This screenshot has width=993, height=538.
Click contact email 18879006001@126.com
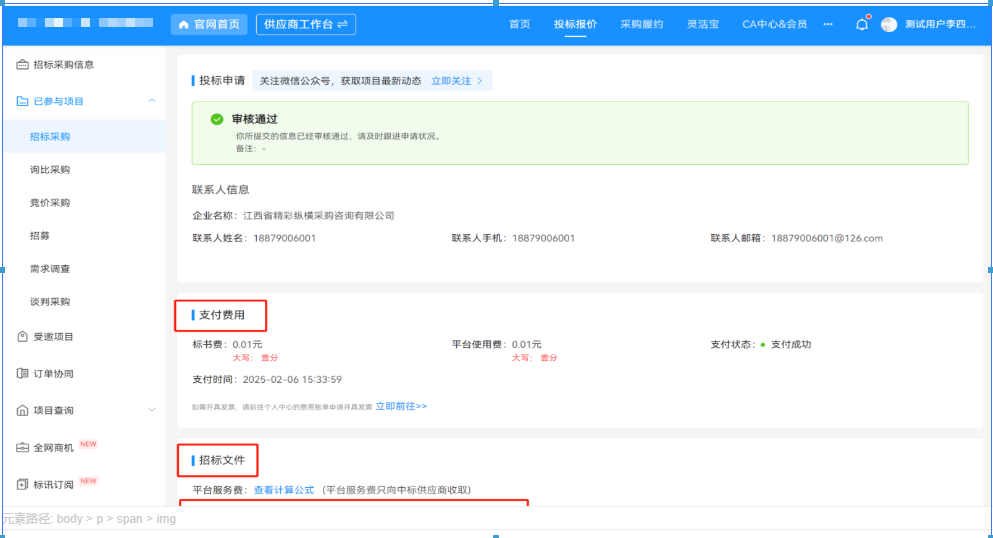(826, 238)
